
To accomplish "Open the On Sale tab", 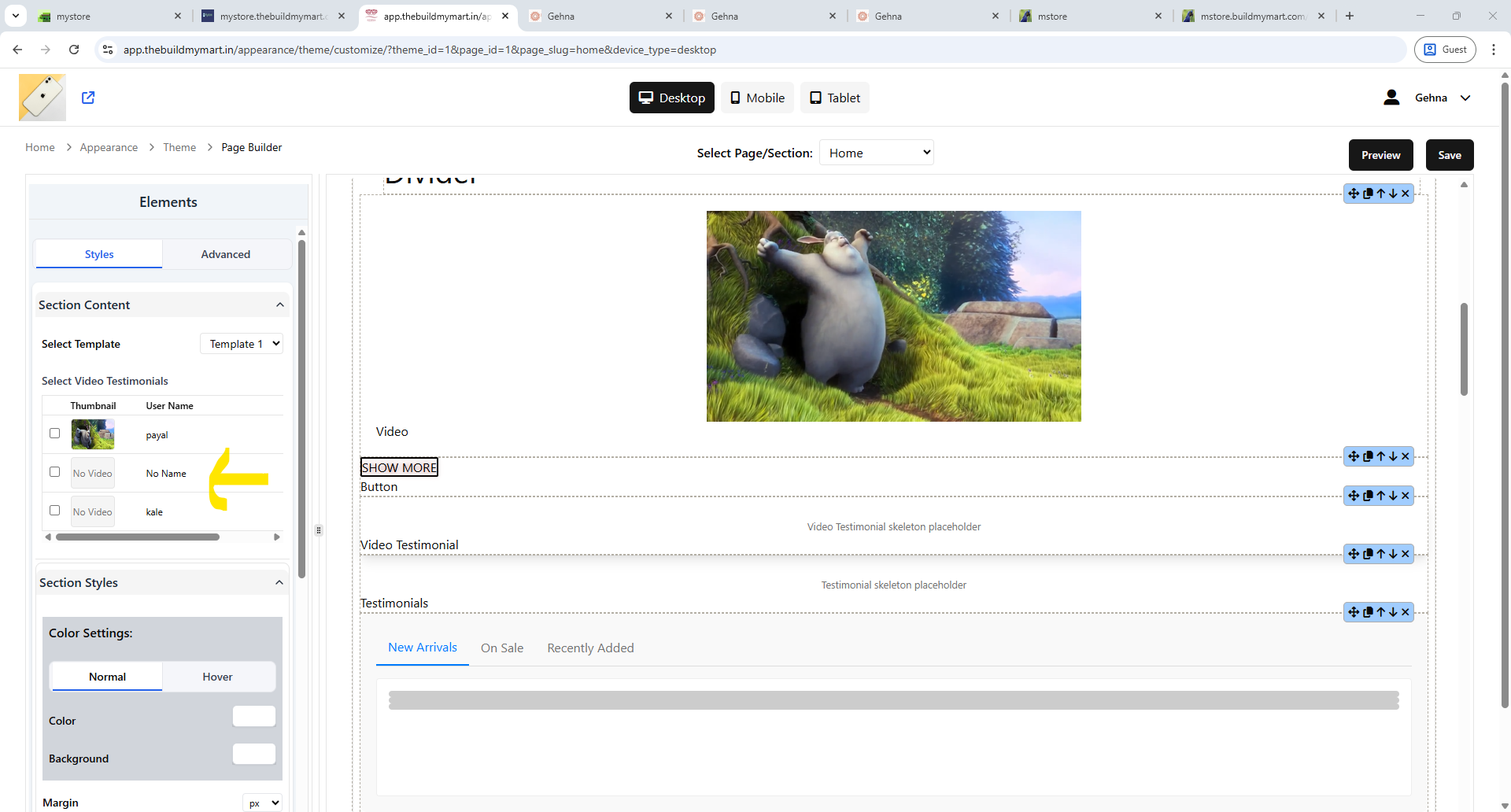I will point(502,648).
